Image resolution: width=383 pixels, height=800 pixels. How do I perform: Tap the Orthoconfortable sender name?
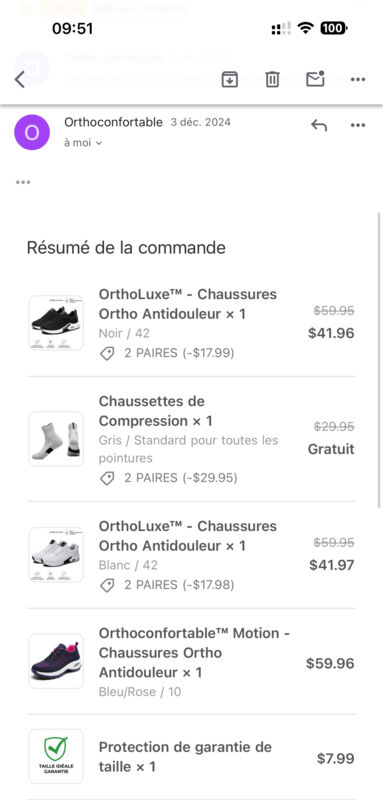[113, 122]
